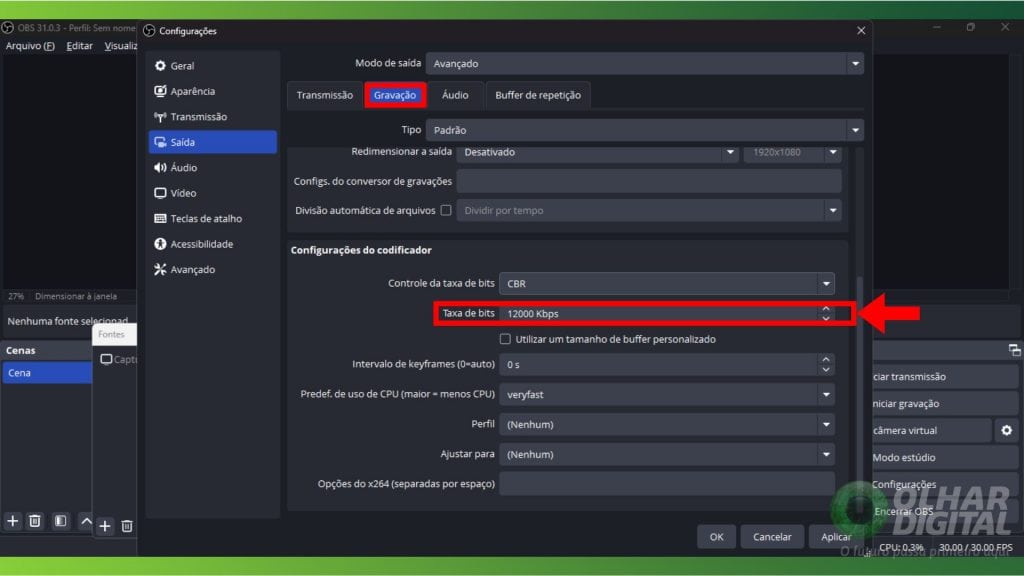This screenshot has width=1024, height=576.
Task: Click the virtual camera gear icon
Action: 1006,430
